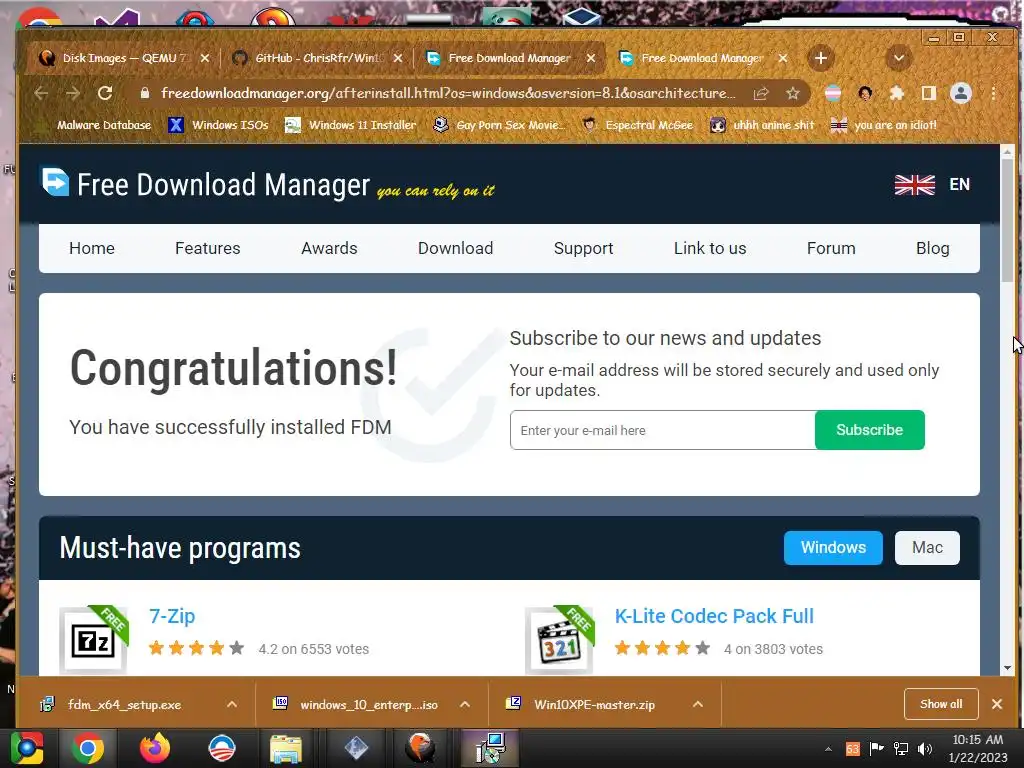Expand options for windows_10_enterp iso download
Screen dimensions: 1024x768
click(465, 705)
